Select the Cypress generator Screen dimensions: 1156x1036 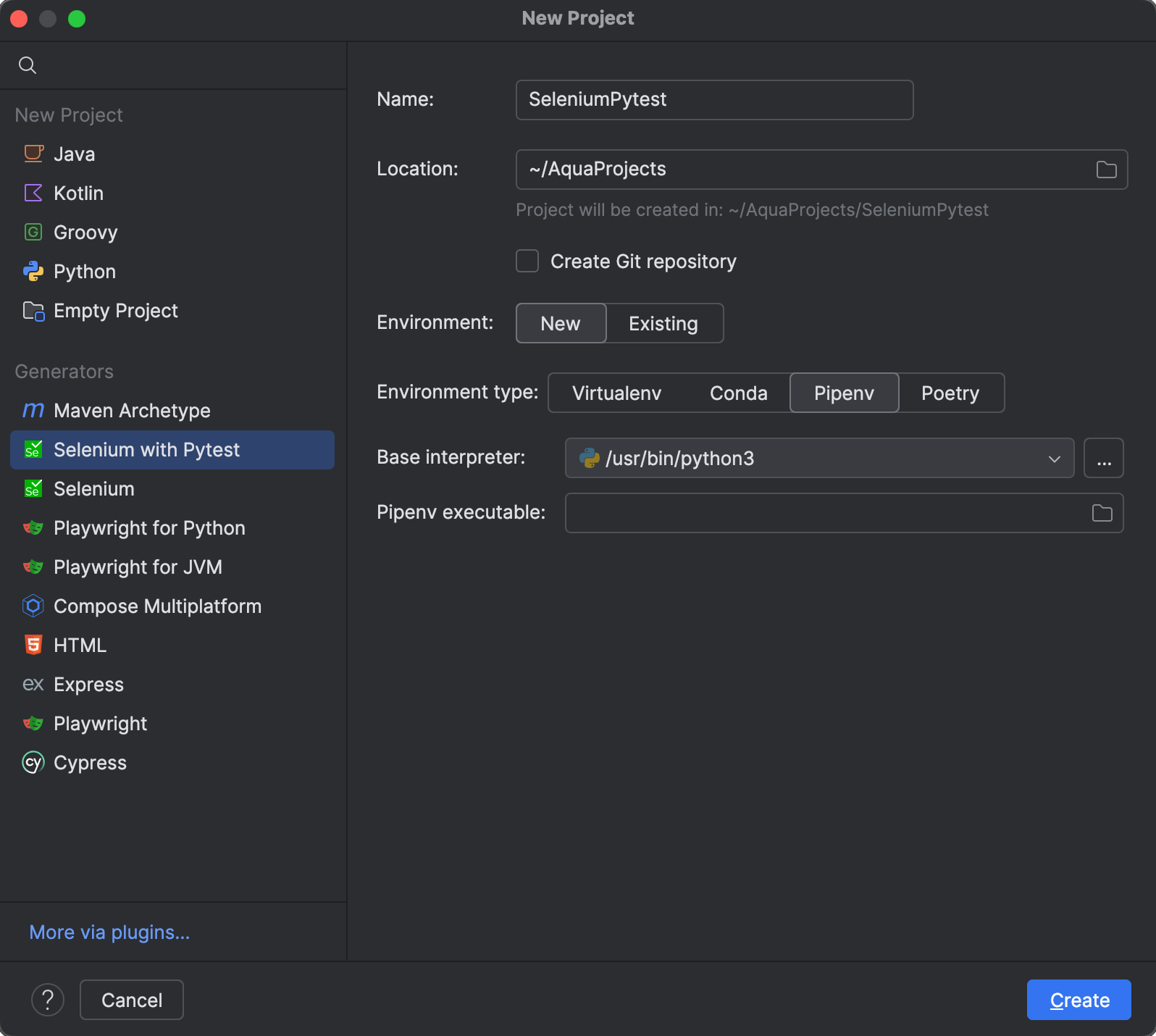click(90, 763)
